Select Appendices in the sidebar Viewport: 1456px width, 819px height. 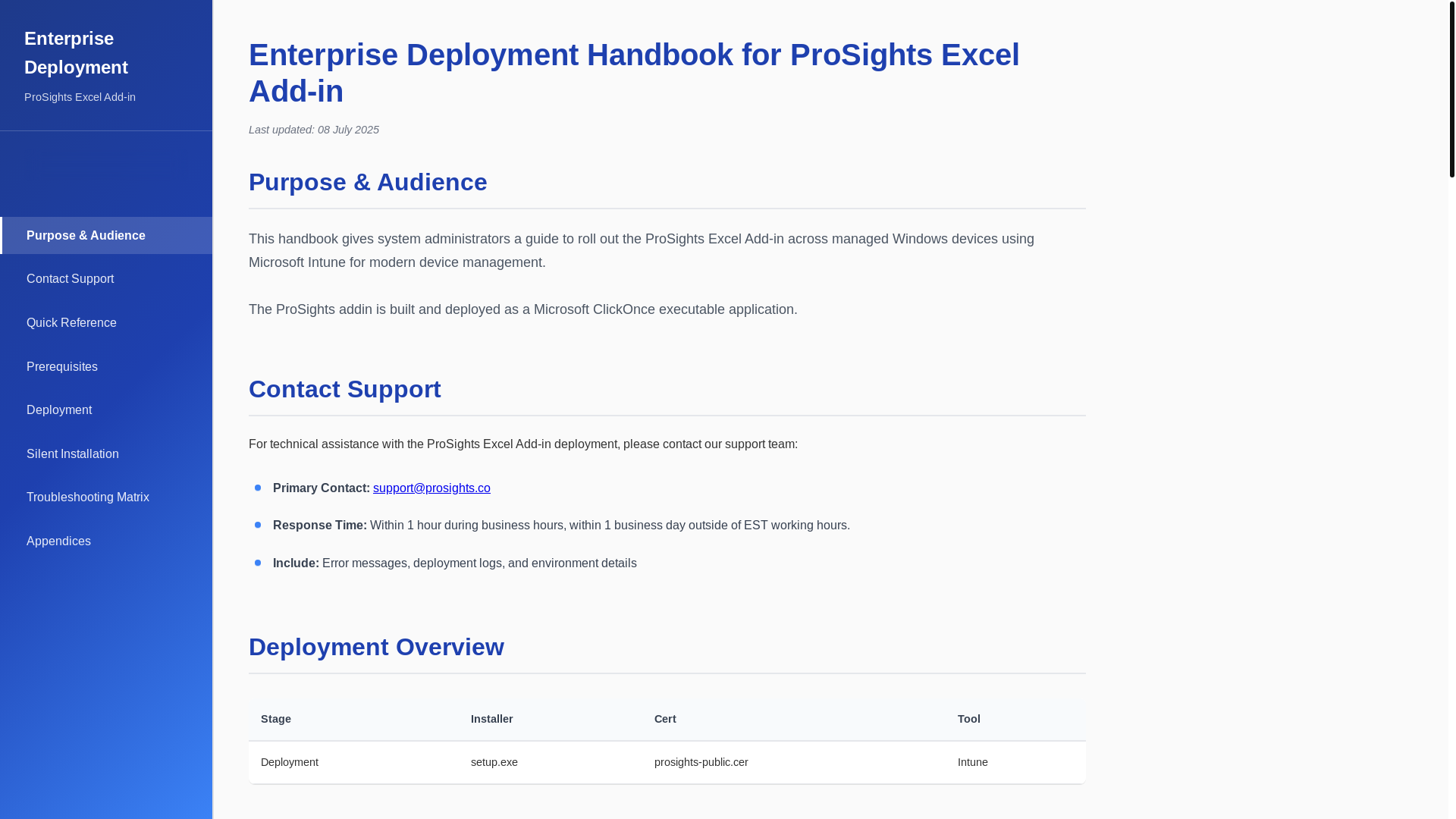click(106, 541)
